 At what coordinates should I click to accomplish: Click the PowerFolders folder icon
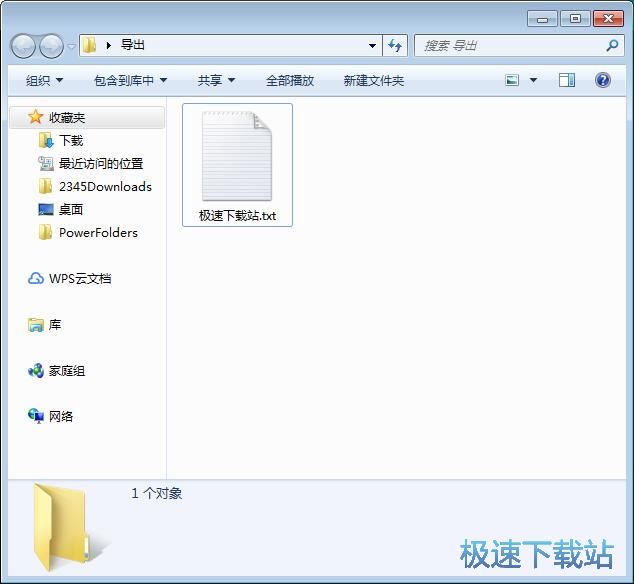(45, 233)
